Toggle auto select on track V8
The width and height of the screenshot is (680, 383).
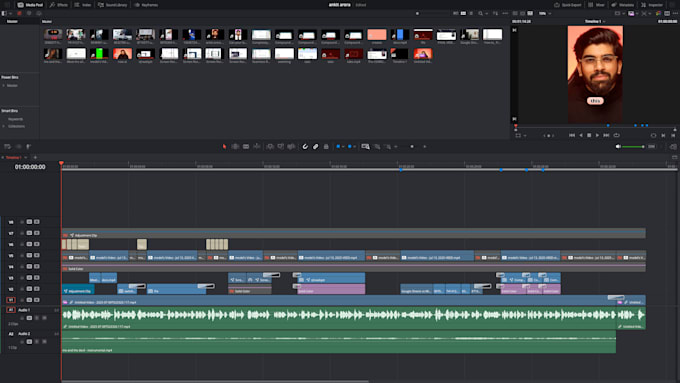click(x=29, y=222)
